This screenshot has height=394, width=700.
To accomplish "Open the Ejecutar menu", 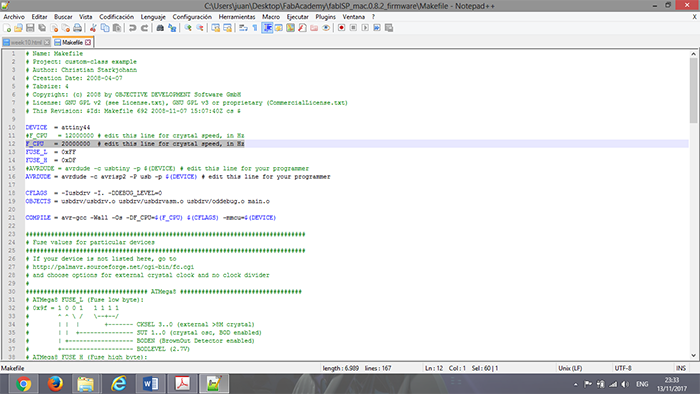I will point(297,17).
